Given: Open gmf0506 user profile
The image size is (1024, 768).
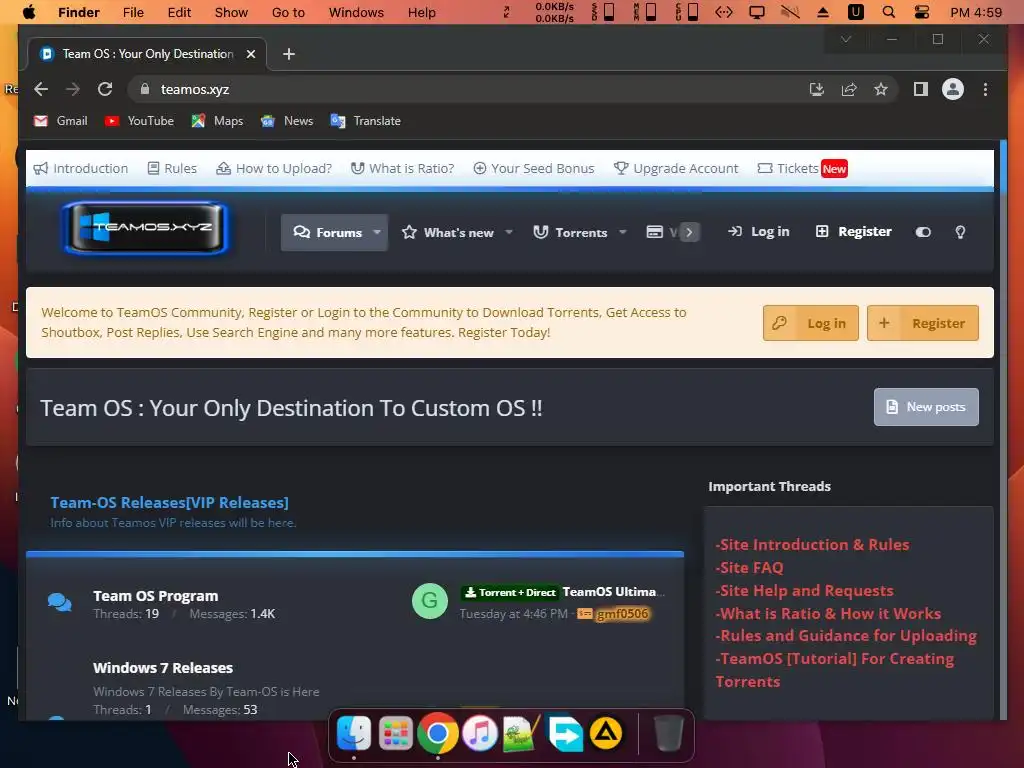Looking at the screenshot, I should 622,614.
